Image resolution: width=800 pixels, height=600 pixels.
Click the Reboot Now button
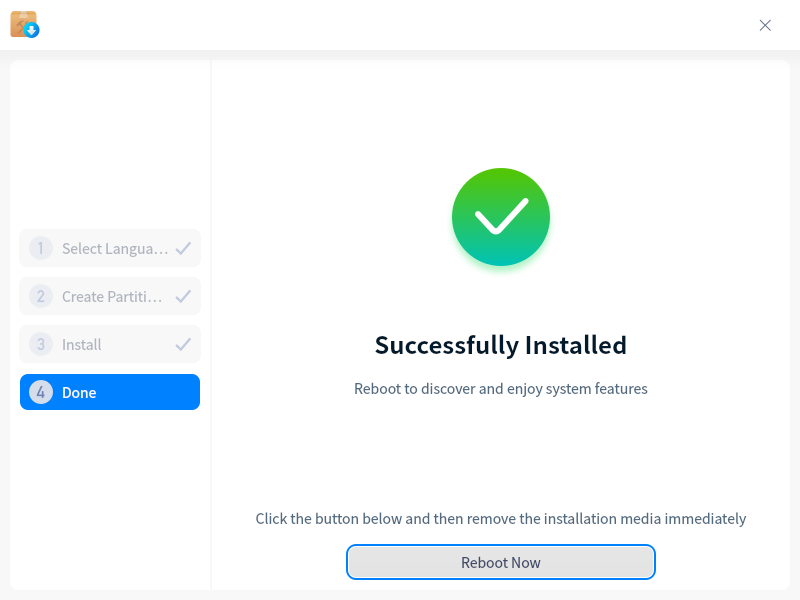click(501, 562)
